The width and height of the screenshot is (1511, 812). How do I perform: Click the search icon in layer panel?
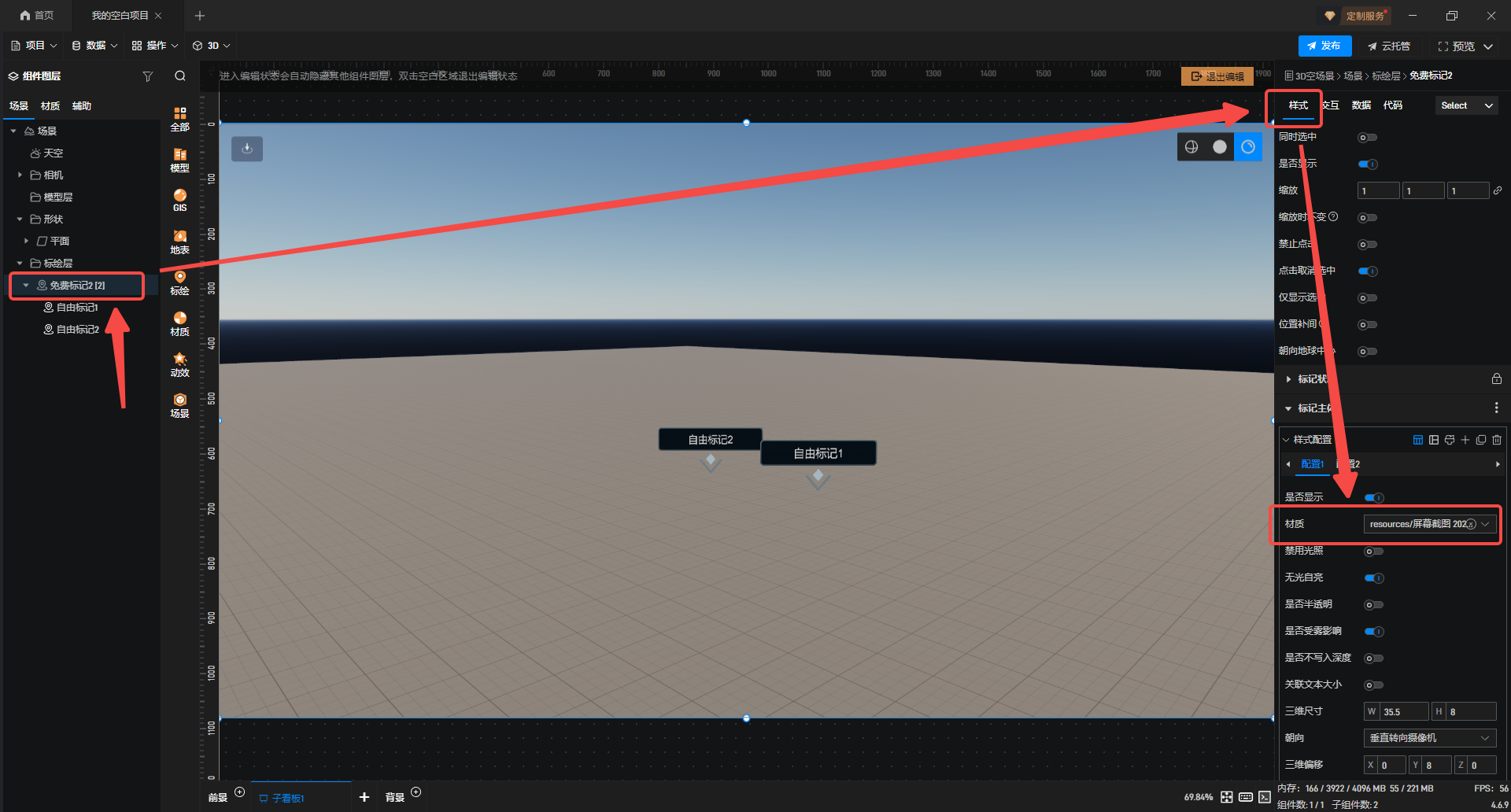click(x=180, y=76)
